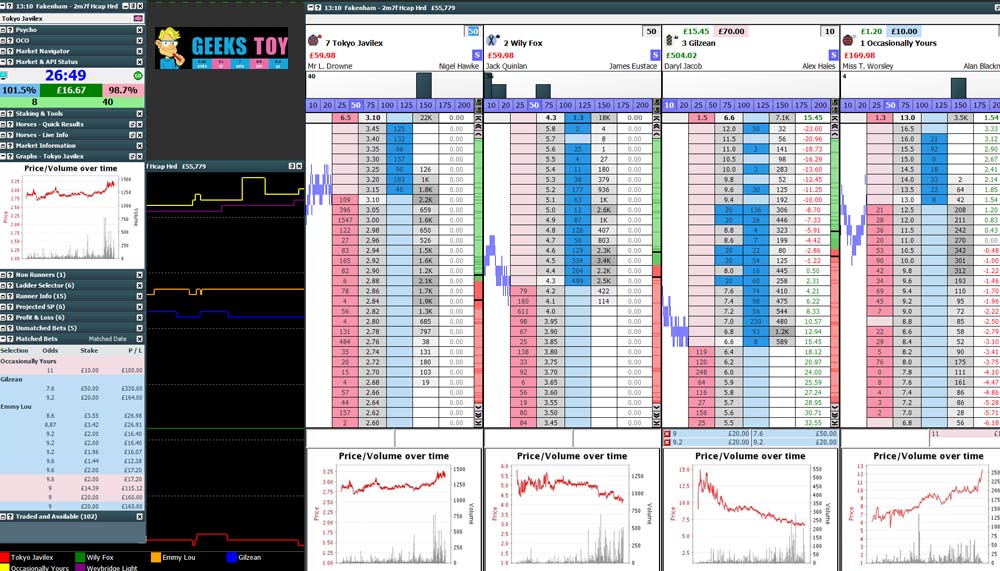This screenshot has width=1000, height=571.
Task: Click the Gilzean stake input showing 10
Action: pos(829,31)
